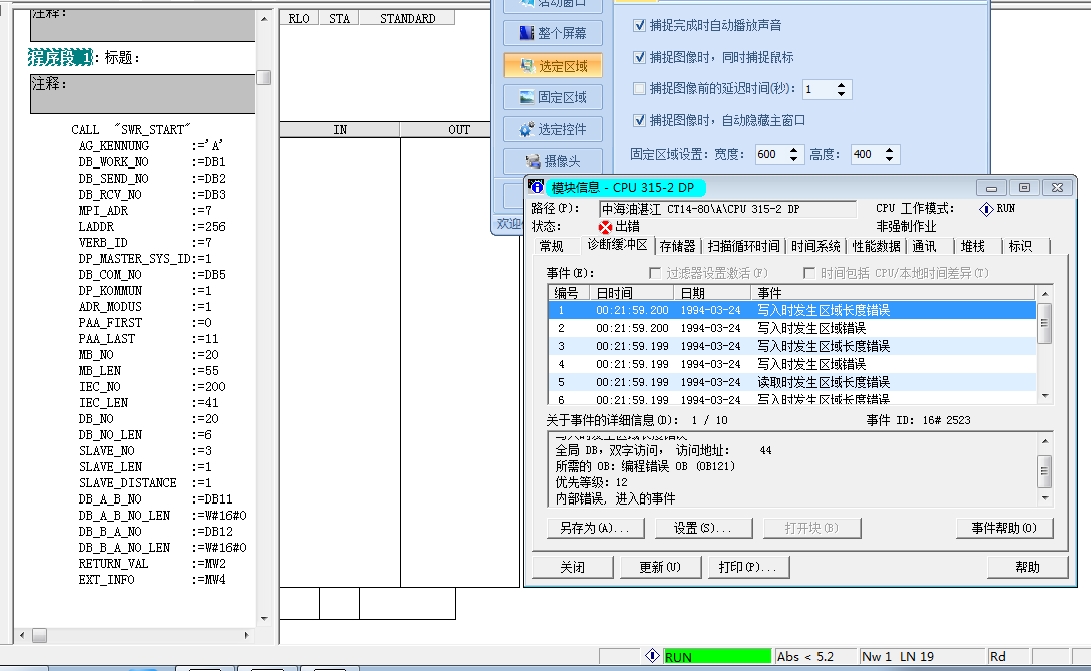Click the status bar RUN diamond icon
This screenshot has height=671, width=1091.
652,656
